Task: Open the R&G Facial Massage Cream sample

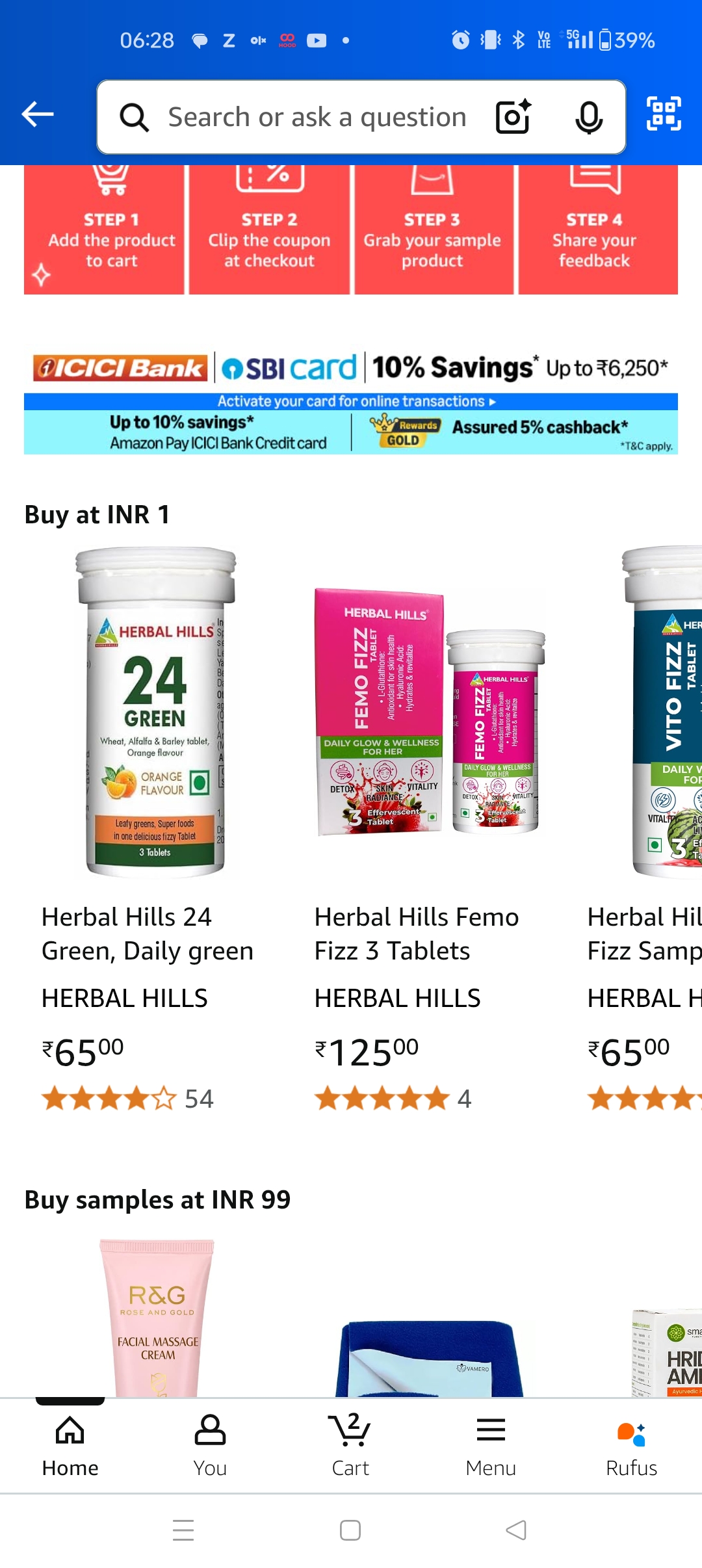Action: point(157,1318)
